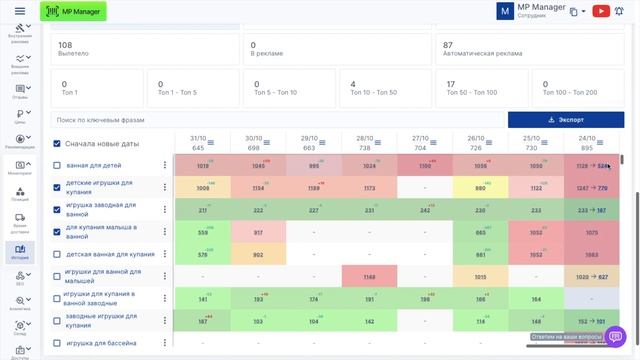Open the hamburger menu
640x360 pixels.
coord(20,11)
